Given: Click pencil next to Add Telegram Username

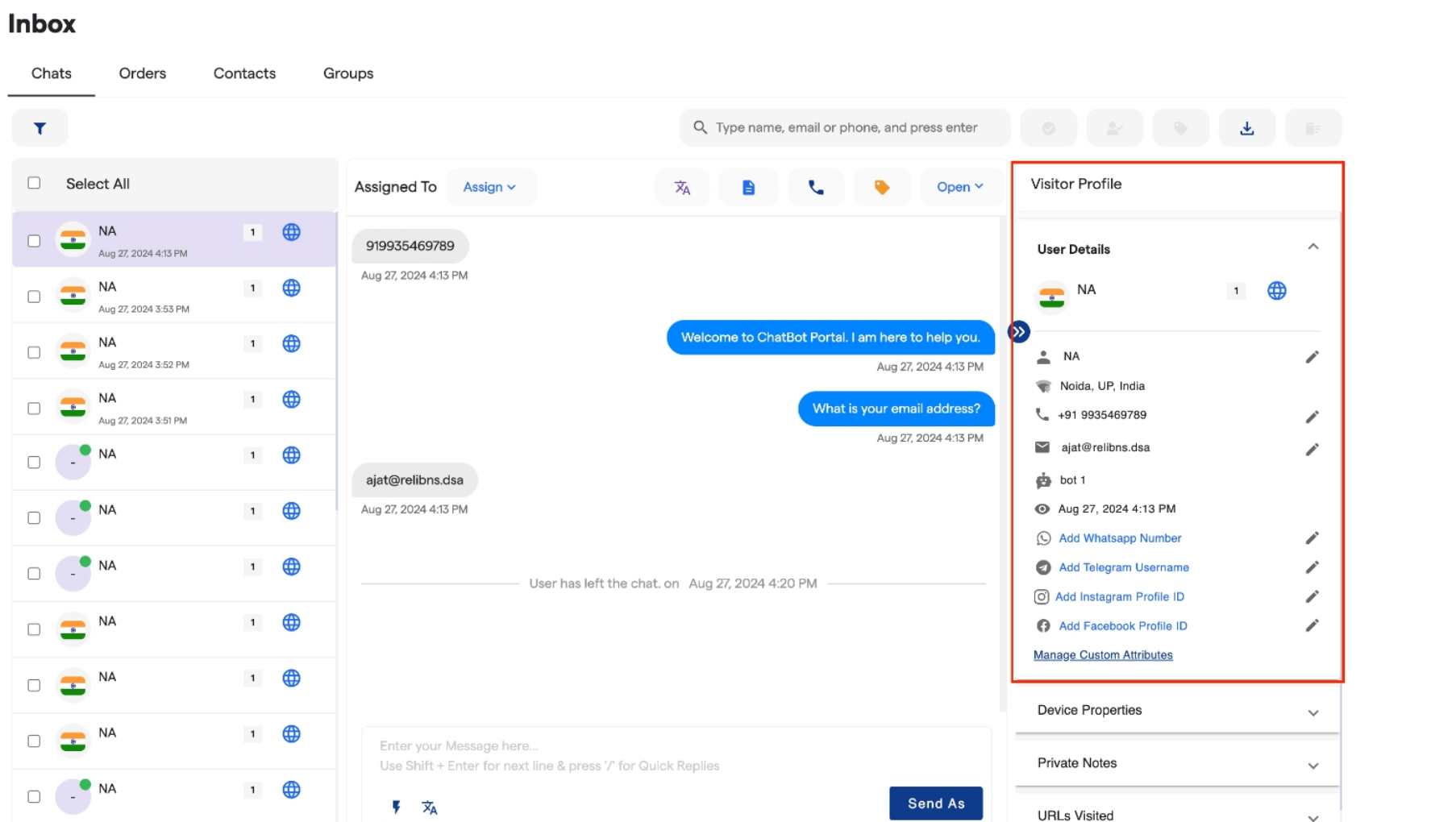Looking at the screenshot, I should coord(1312,567).
